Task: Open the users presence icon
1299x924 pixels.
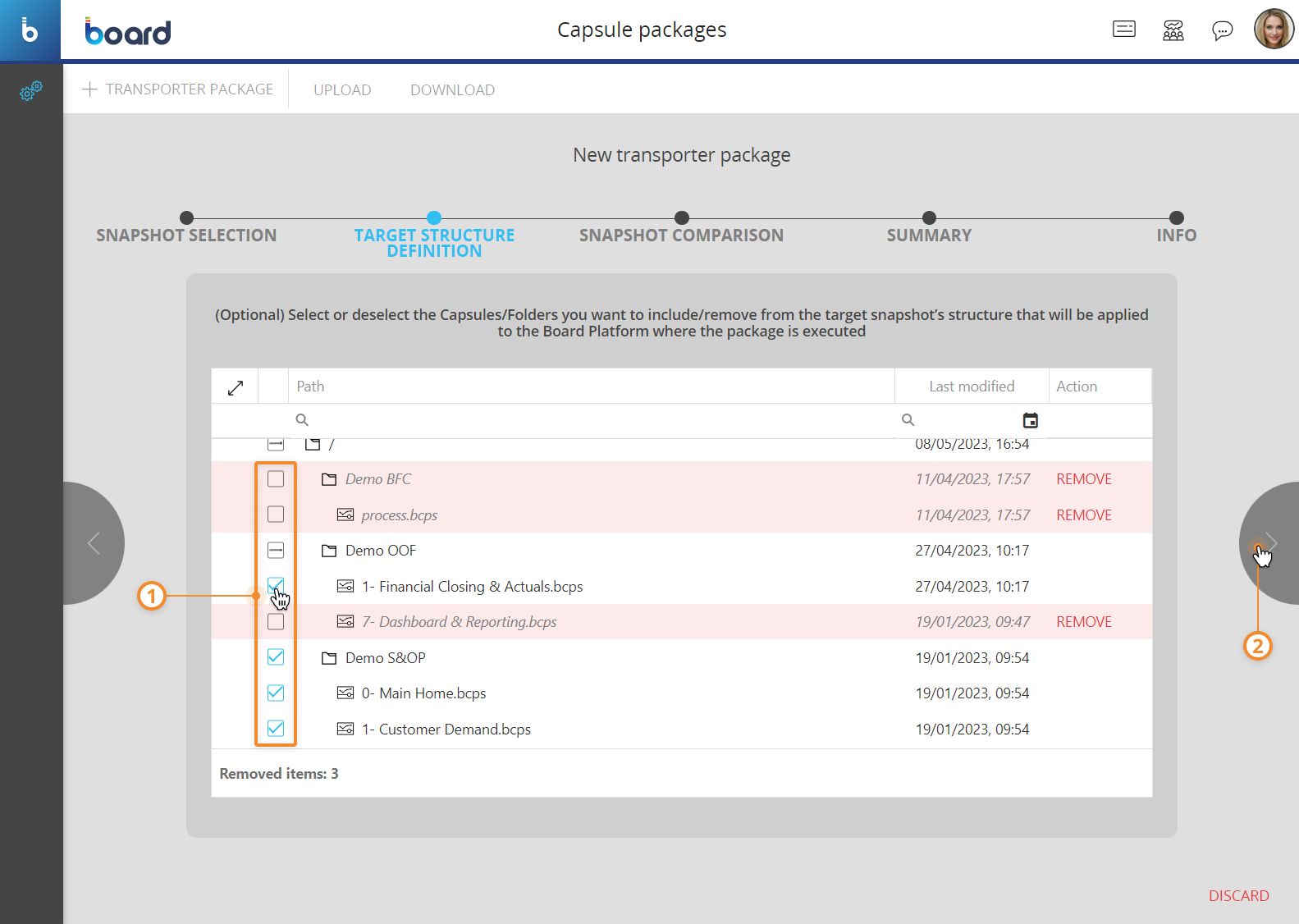Action: coord(1173,30)
